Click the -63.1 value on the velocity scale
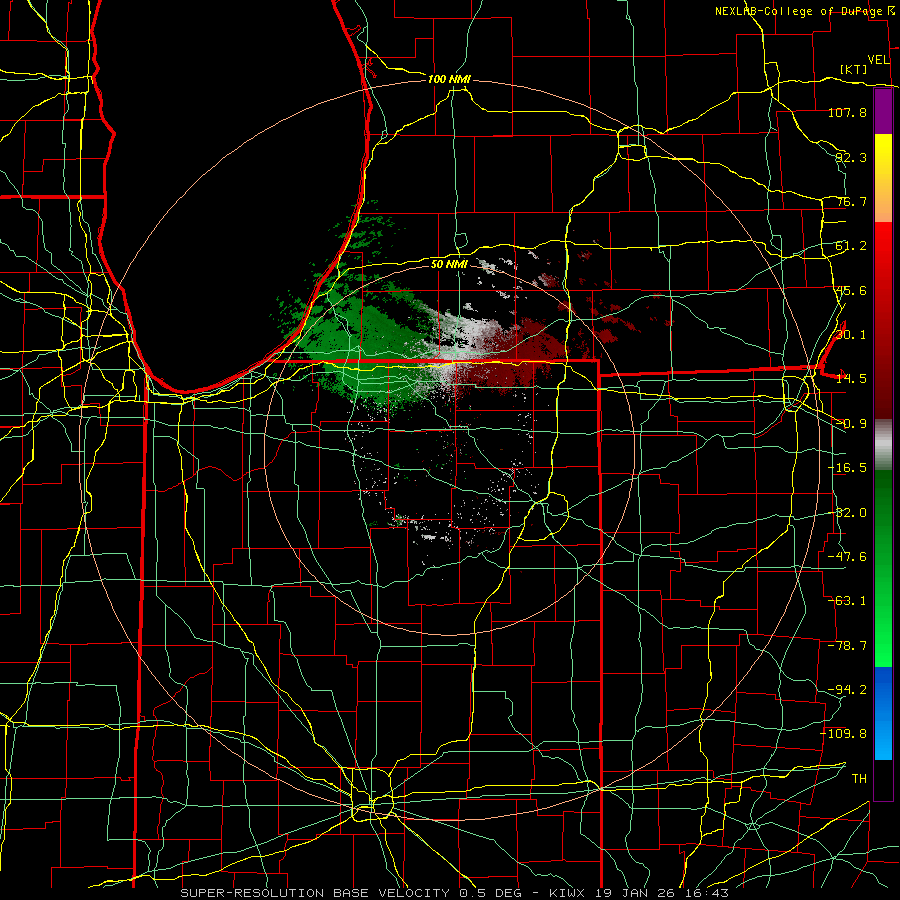Image resolution: width=900 pixels, height=900 pixels. (847, 601)
